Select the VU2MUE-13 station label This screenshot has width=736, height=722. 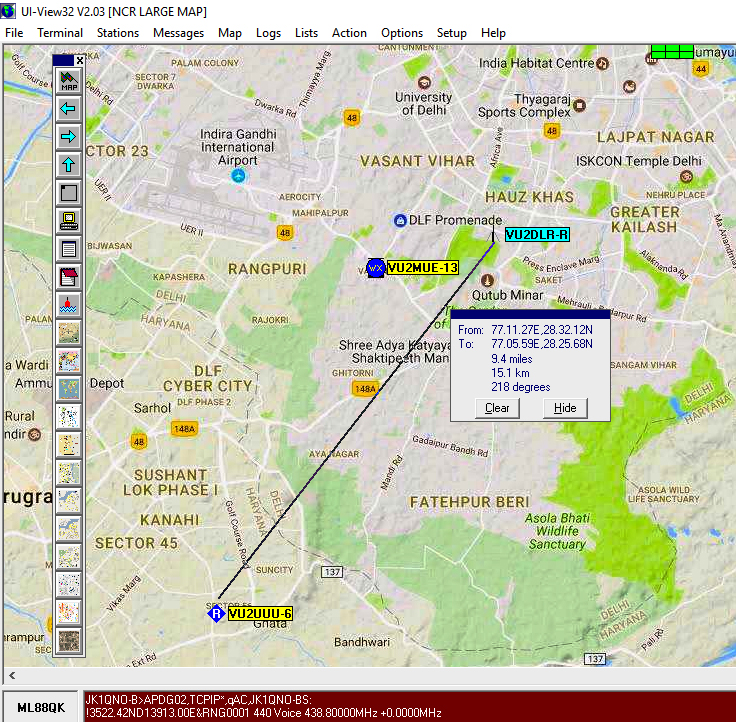[422, 268]
